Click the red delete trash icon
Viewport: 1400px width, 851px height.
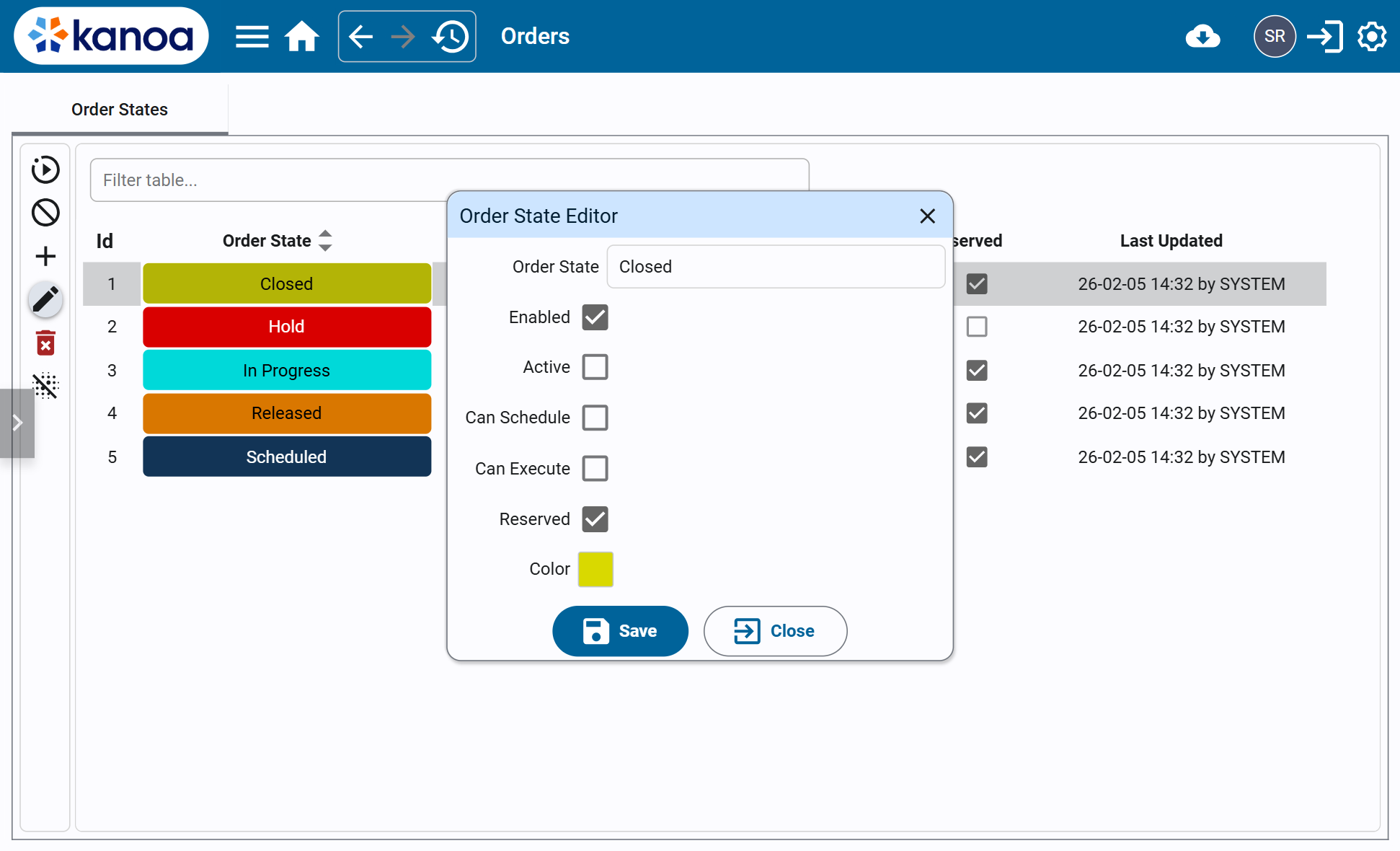[45, 343]
